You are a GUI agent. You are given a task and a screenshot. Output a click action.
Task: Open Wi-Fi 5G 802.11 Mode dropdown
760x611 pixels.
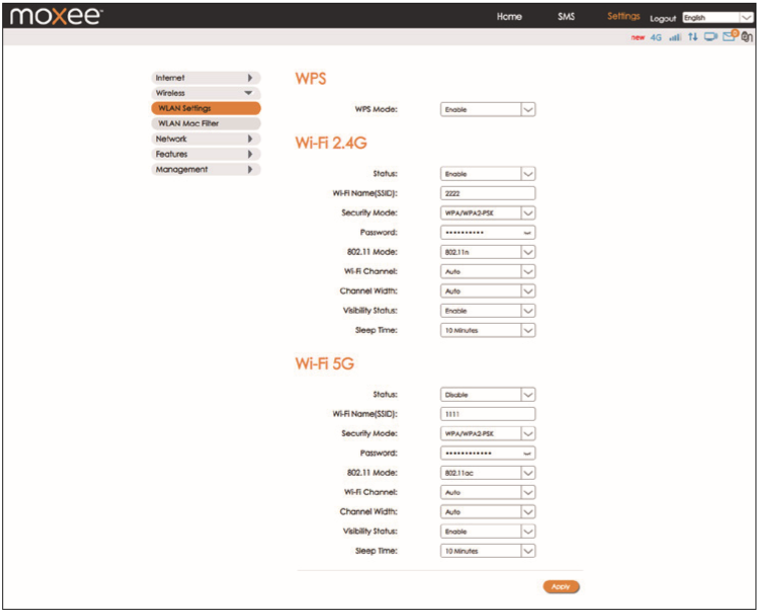488,473
